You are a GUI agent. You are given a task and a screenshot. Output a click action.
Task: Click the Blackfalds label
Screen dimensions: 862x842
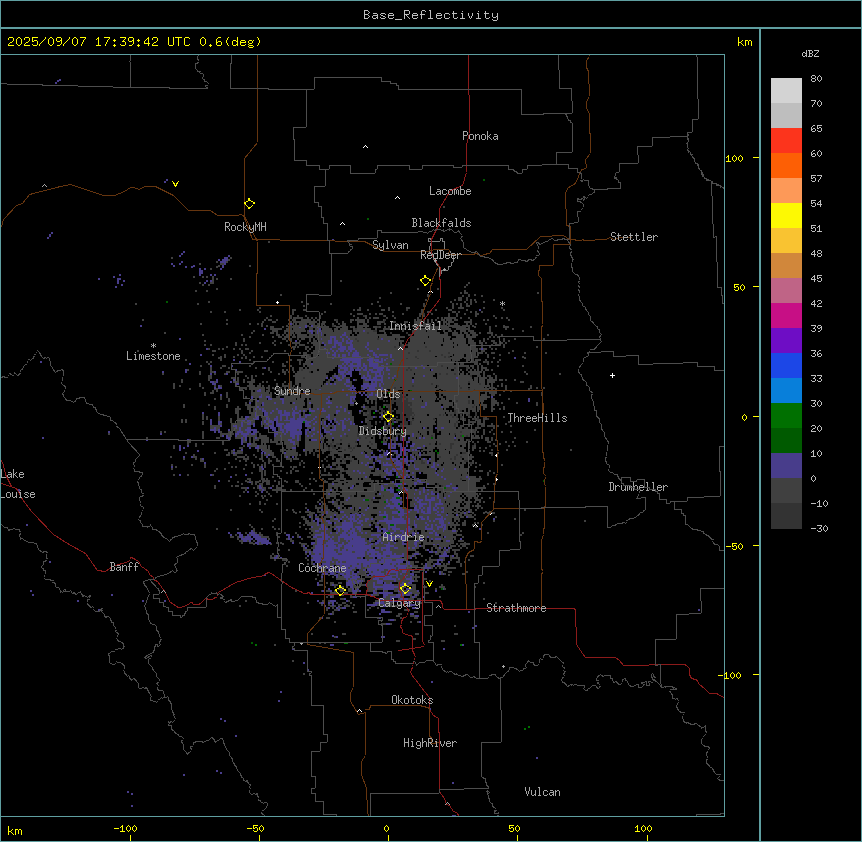click(x=441, y=223)
